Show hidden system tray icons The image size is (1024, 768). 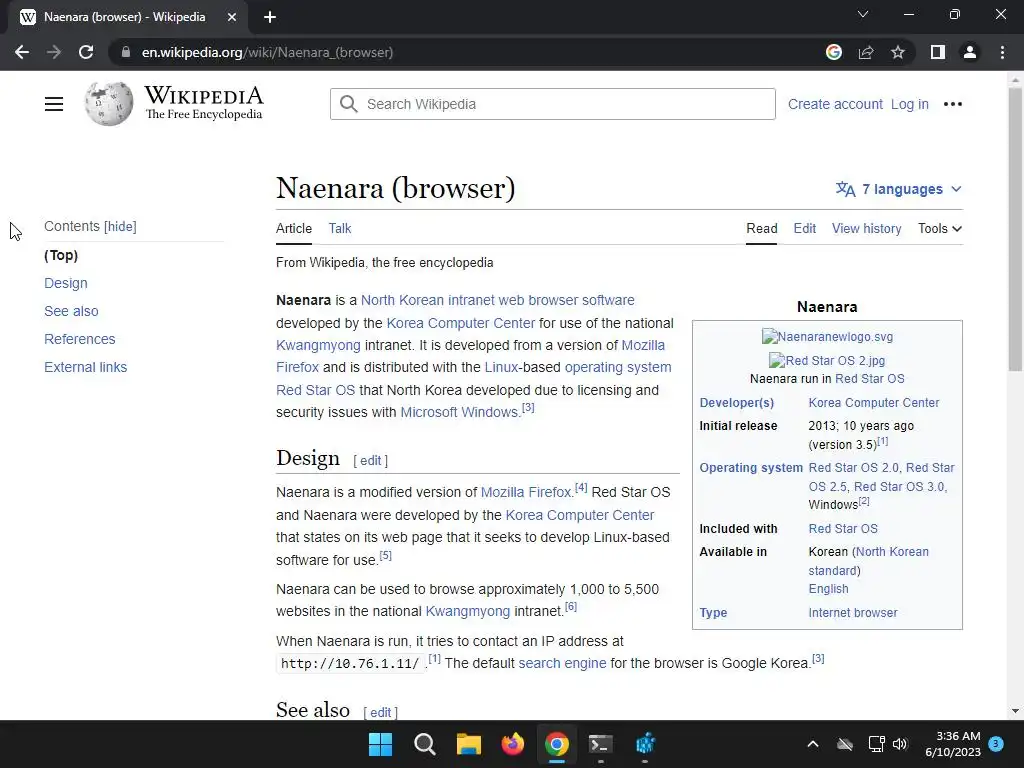[x=813, y=744]
